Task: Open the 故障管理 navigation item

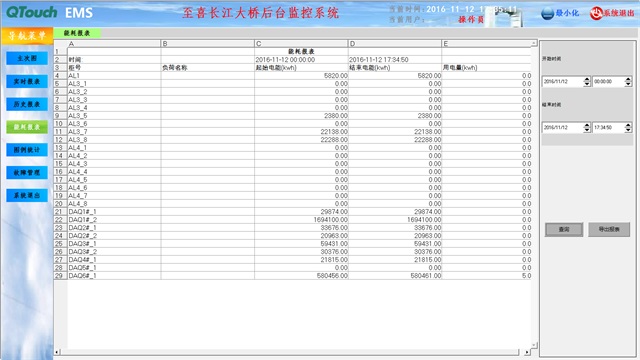Action: point(27,173)
